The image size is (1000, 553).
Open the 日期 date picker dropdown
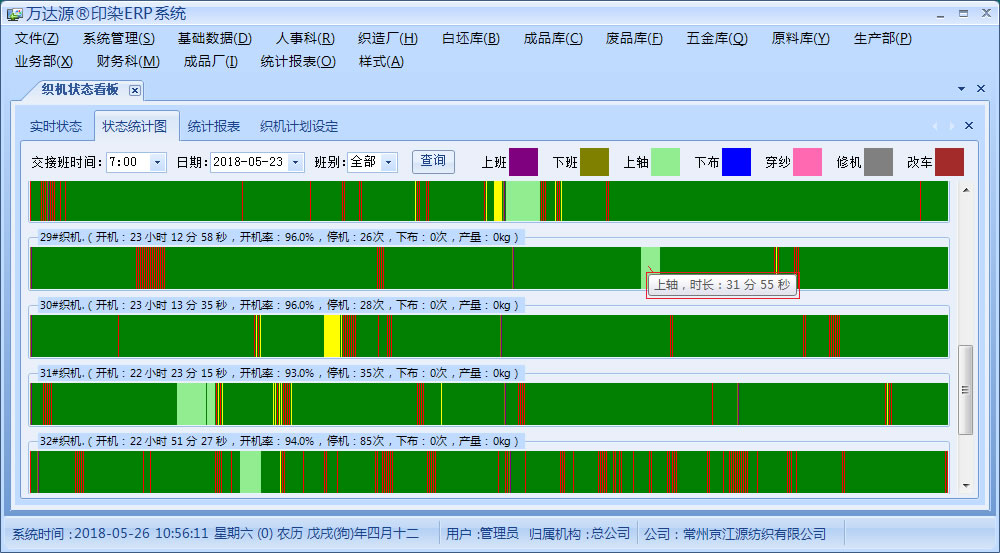[295, 162]
